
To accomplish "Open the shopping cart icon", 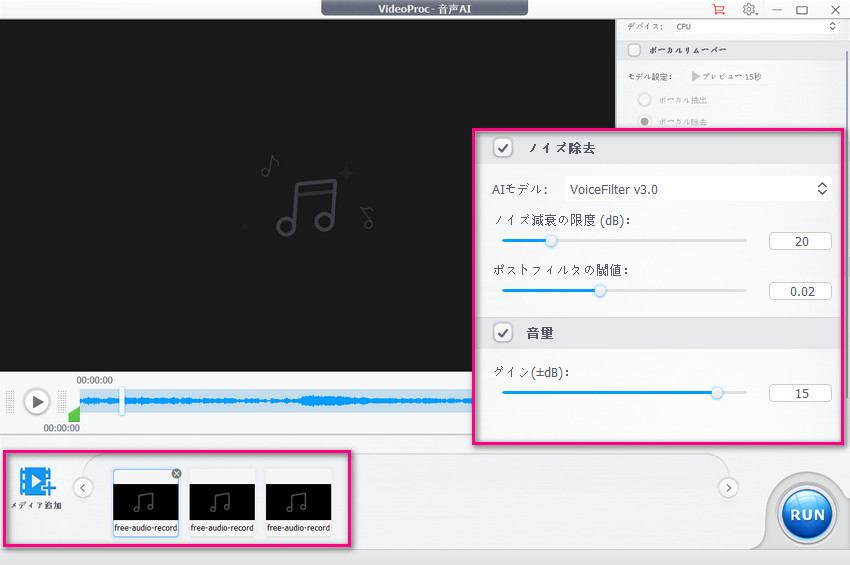I will click(x=719, y=9).
